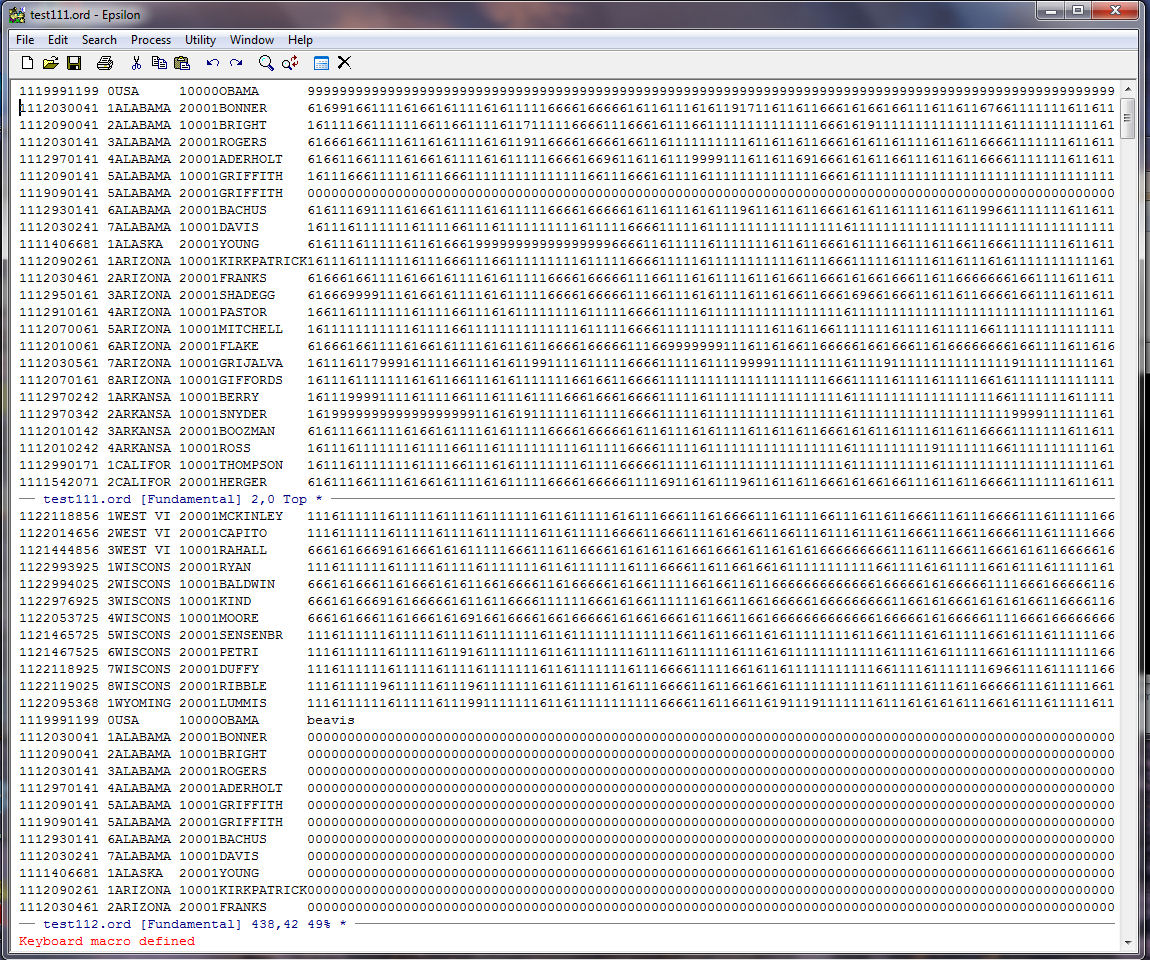Open a file with the folder icon
Screen dimensions: 1150x960
click(50, 63)
